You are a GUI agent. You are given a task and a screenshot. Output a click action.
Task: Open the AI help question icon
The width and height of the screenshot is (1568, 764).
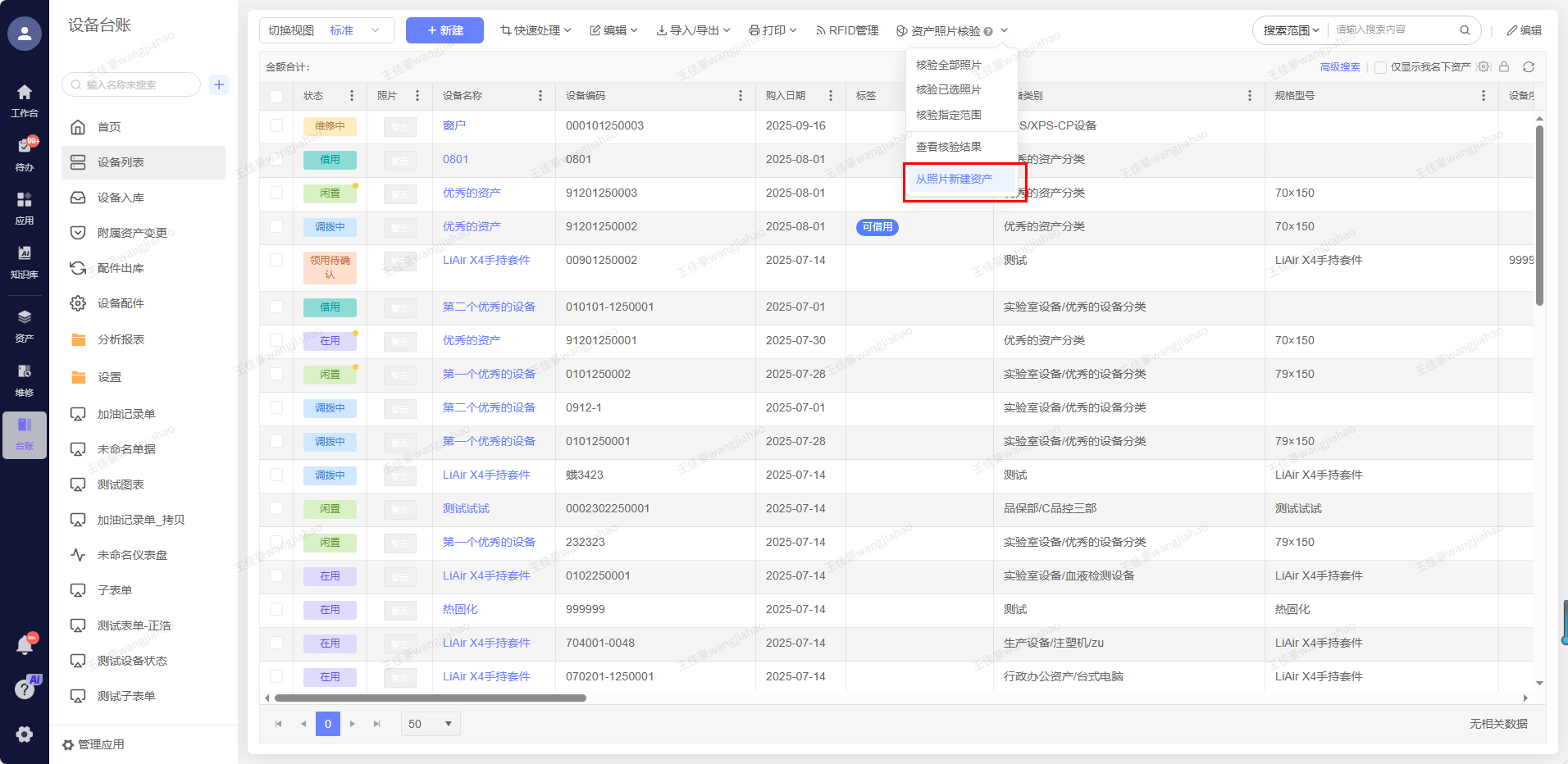(x=25, y=689)
